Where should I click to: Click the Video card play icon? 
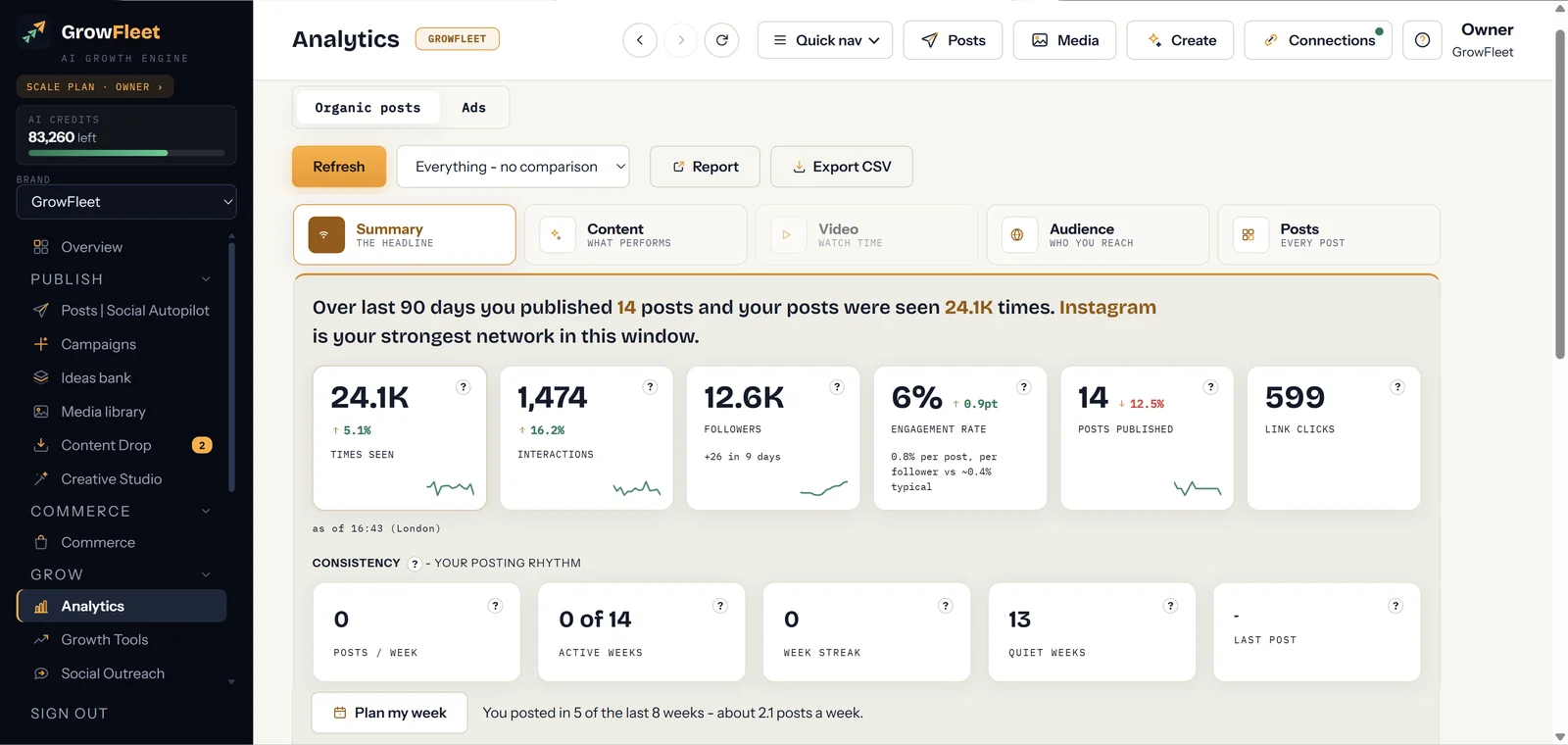coord(787,235)
